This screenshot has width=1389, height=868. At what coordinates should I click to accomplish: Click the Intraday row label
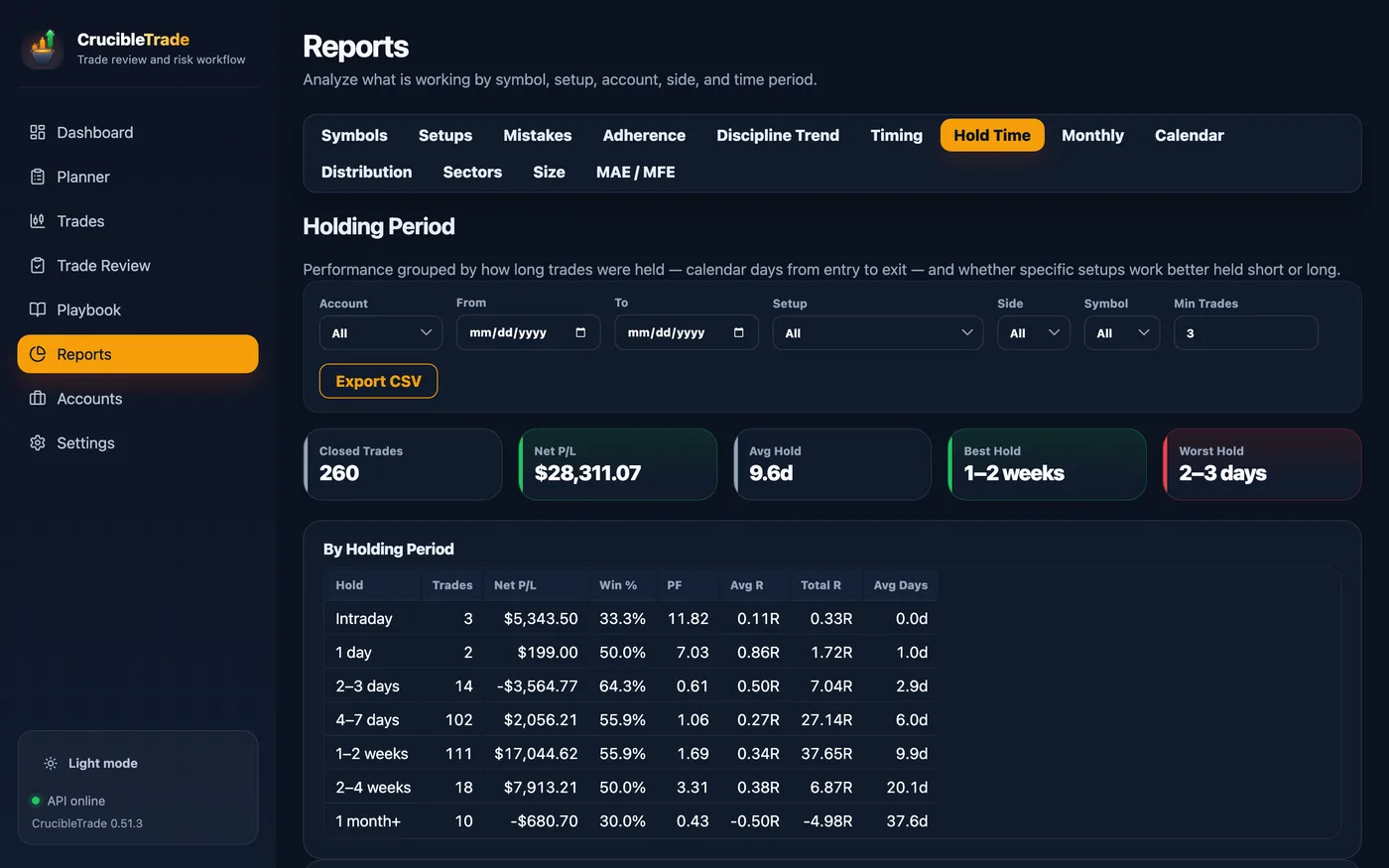point(364,618)
